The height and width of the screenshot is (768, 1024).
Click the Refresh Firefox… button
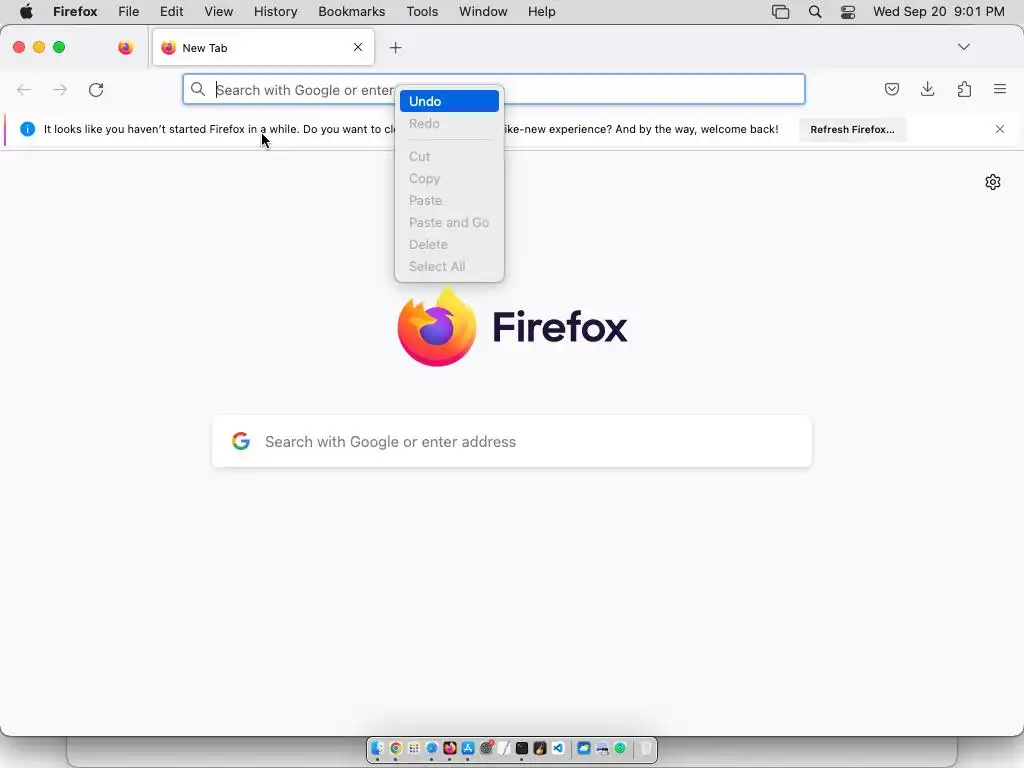[x=852, y=129]
